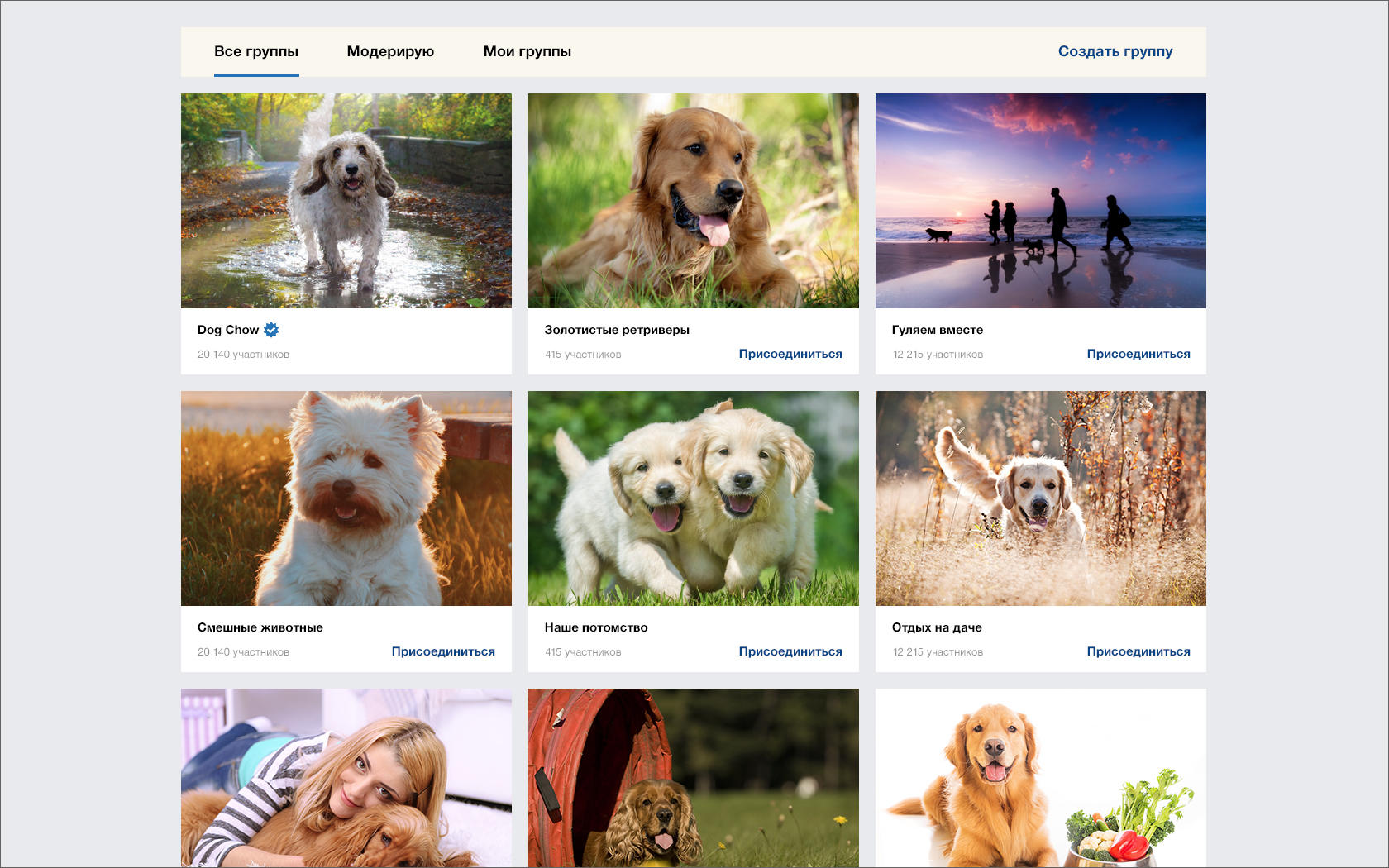Click the Гуляем вместе group title
Image resolution: width=1389 pixels, height=868 pixels.
(938, 330)
